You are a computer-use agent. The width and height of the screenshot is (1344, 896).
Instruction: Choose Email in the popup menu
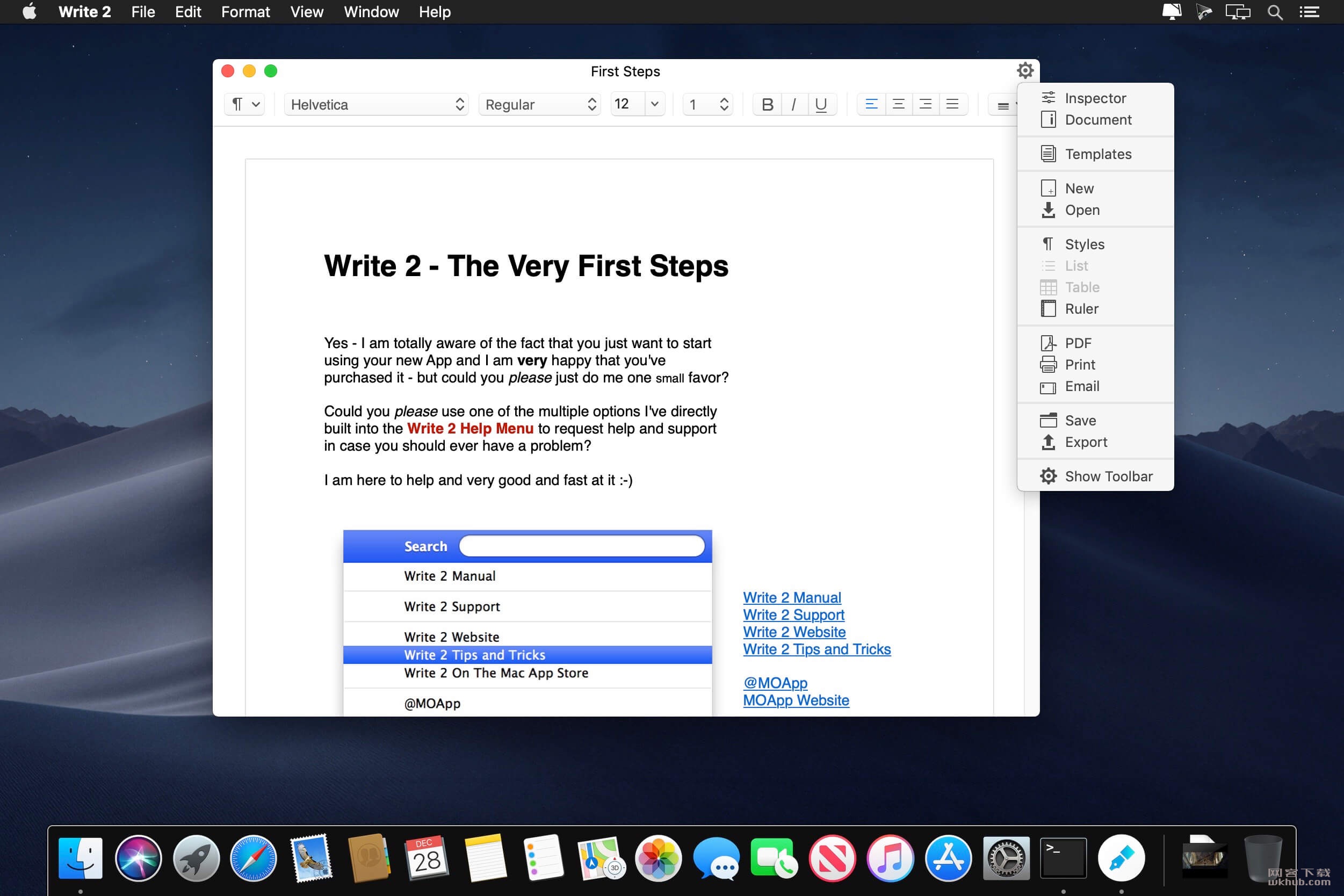coord(1095,387)
